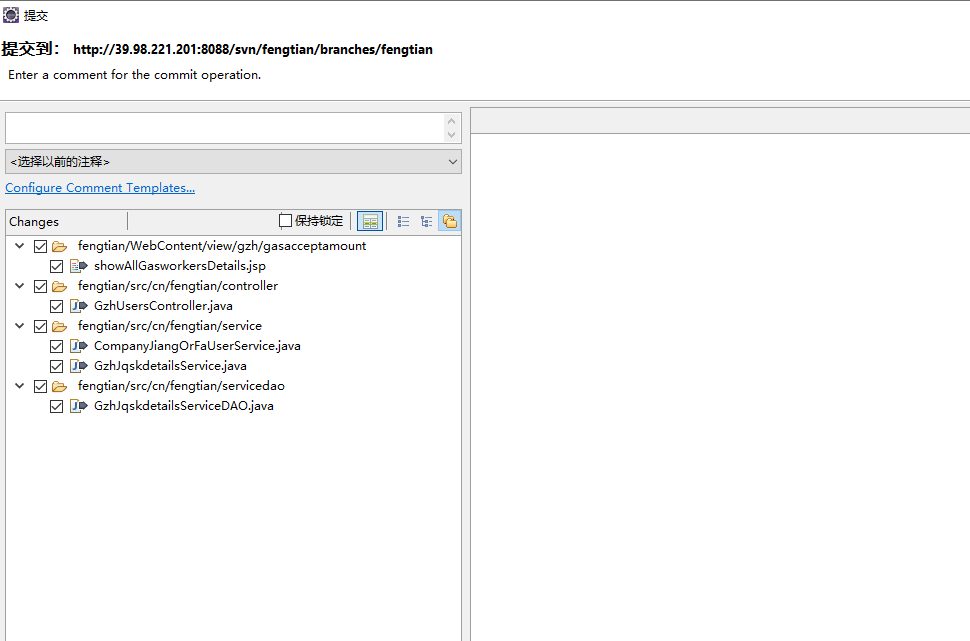The width and height of the screenshot is (970, 641).
Task: Uncheck the fengtian/src/cn/fengtian/controller folder checkbox
Action: 41,286
